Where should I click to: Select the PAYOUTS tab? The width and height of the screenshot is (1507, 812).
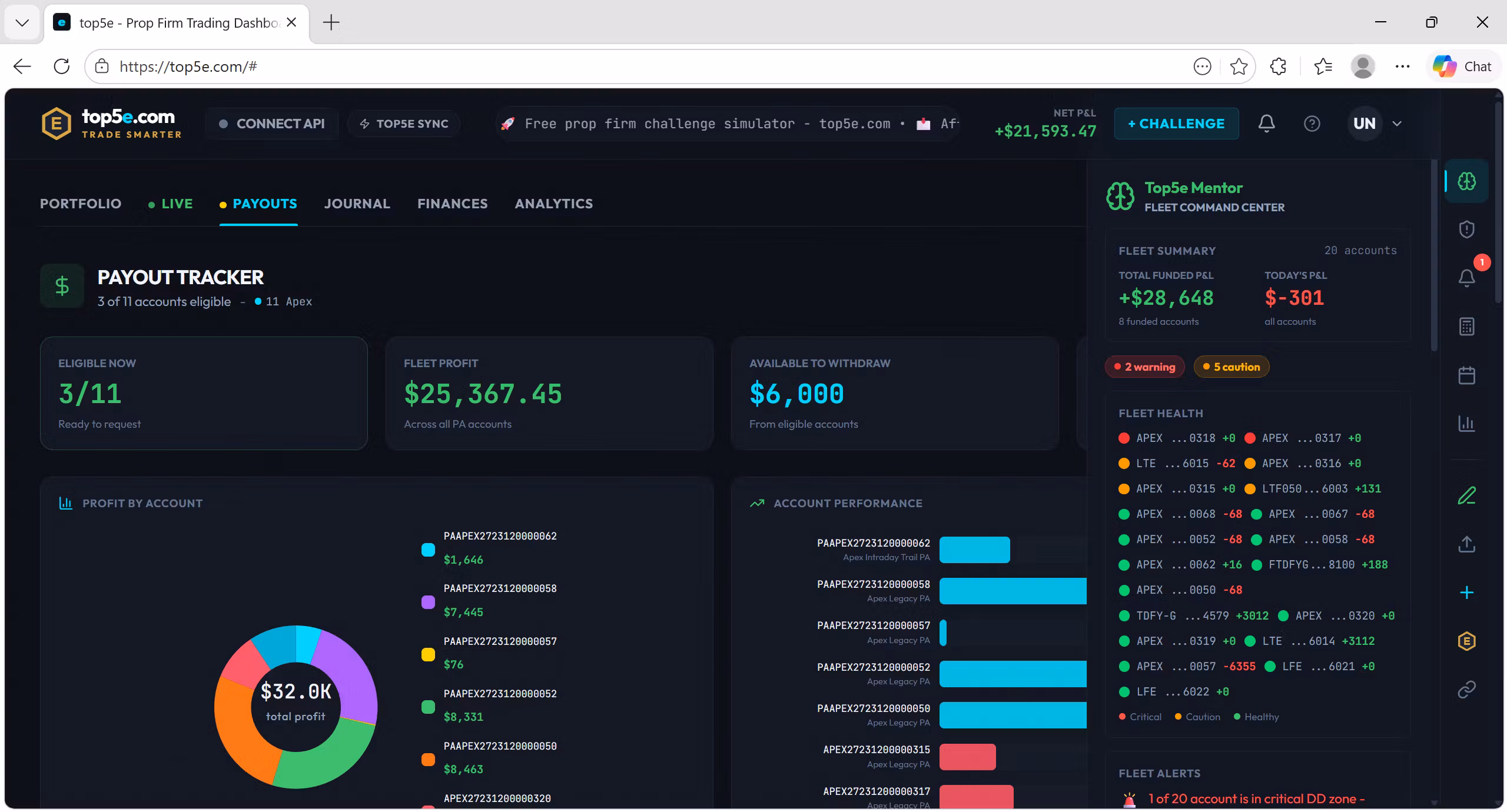point(258,204)
